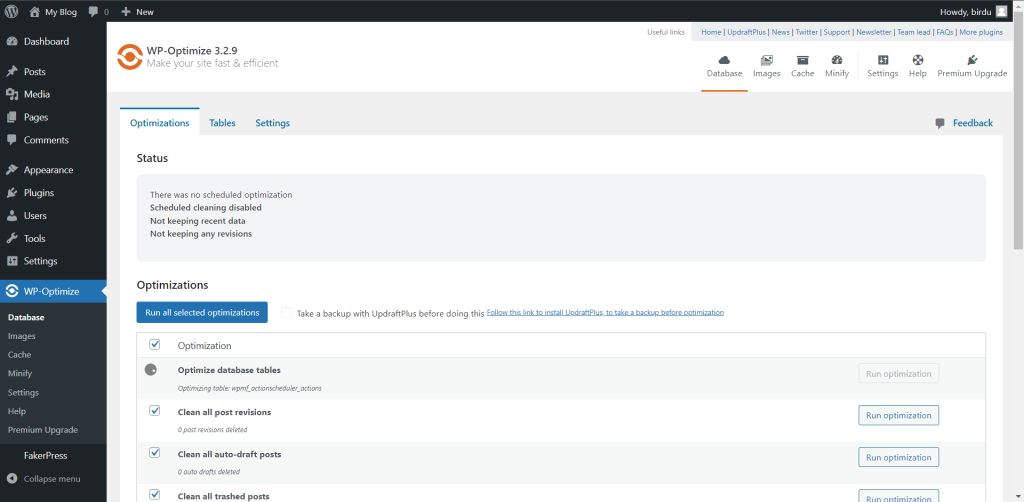Click the Plugins plug icon
Image resolution: width=1024 pixels, height=502 pixels.
[x=12, y=193]
